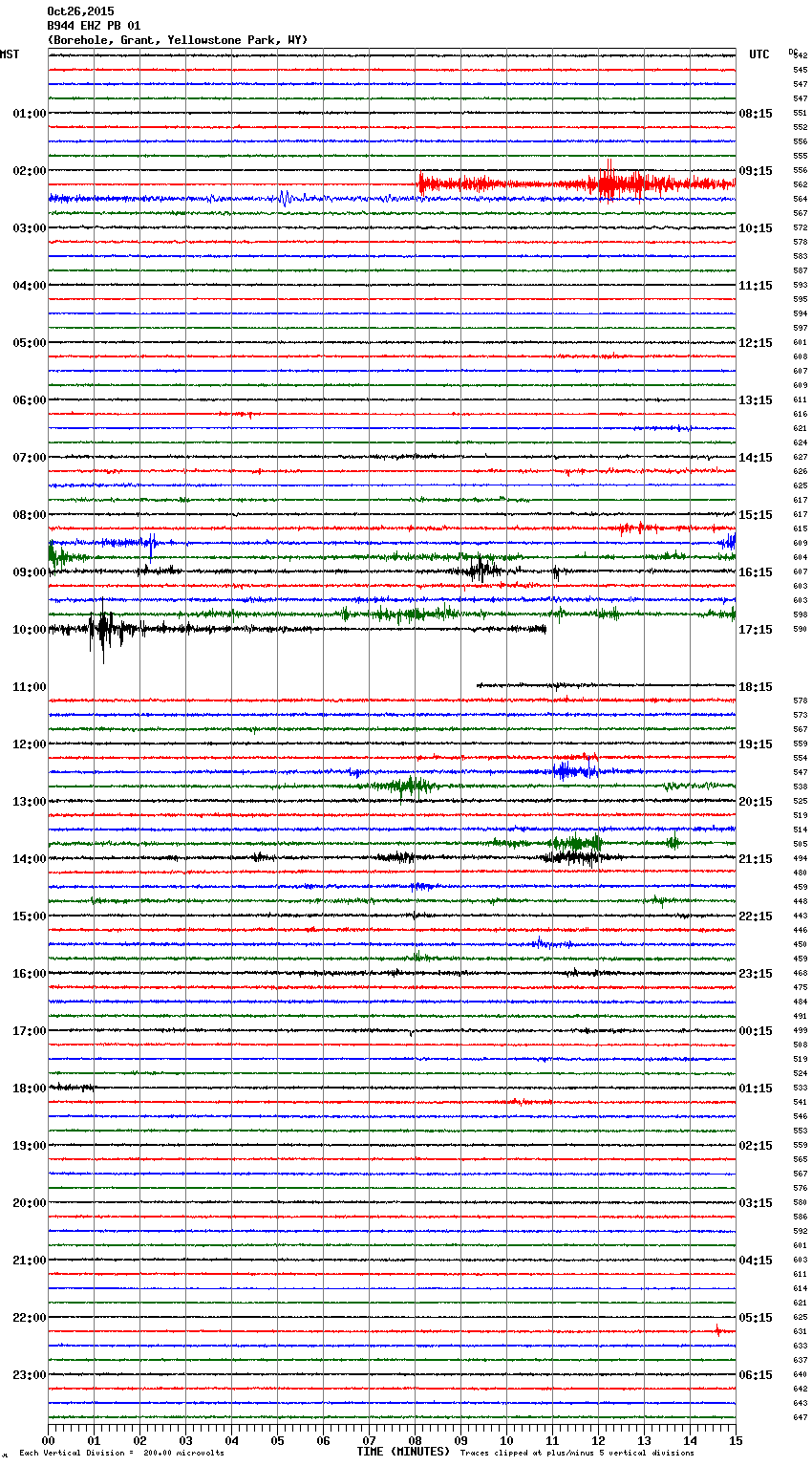Click the "05:00" MST time label

click(30, 343)
